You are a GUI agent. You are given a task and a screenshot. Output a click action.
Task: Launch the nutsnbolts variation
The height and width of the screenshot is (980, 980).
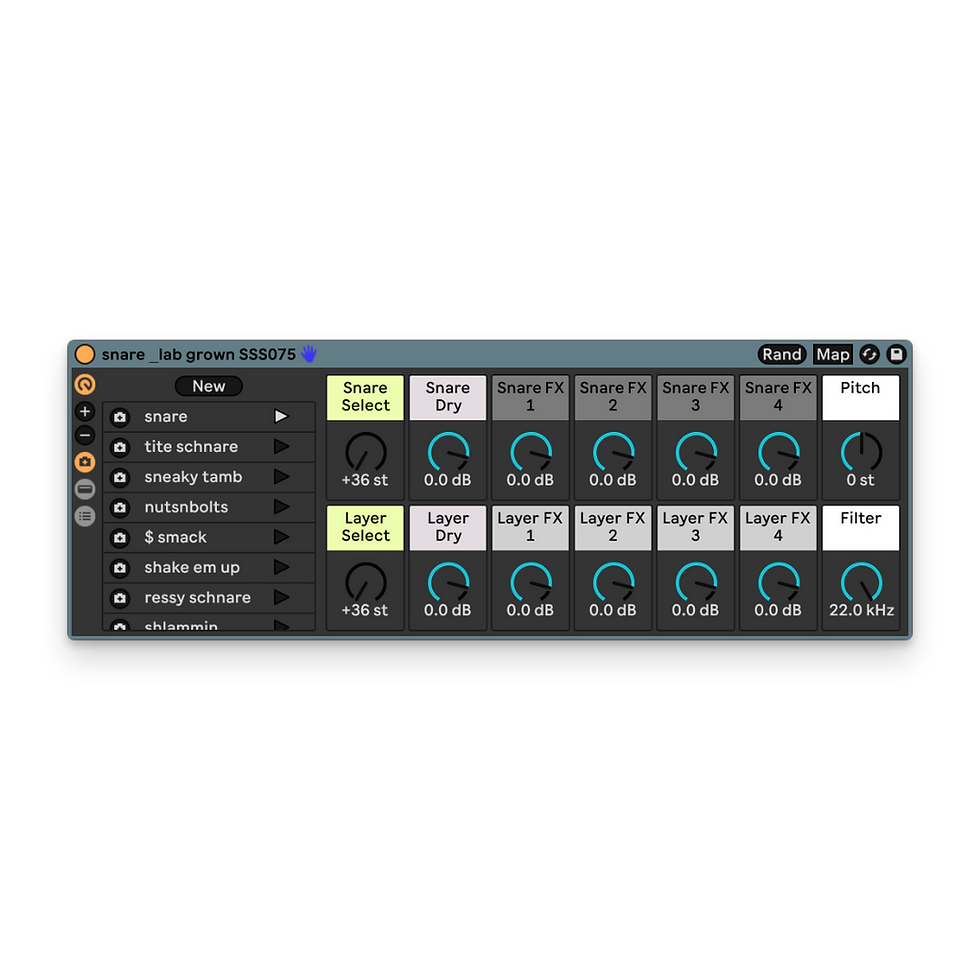pyautogui.click(x=281, y=507)
